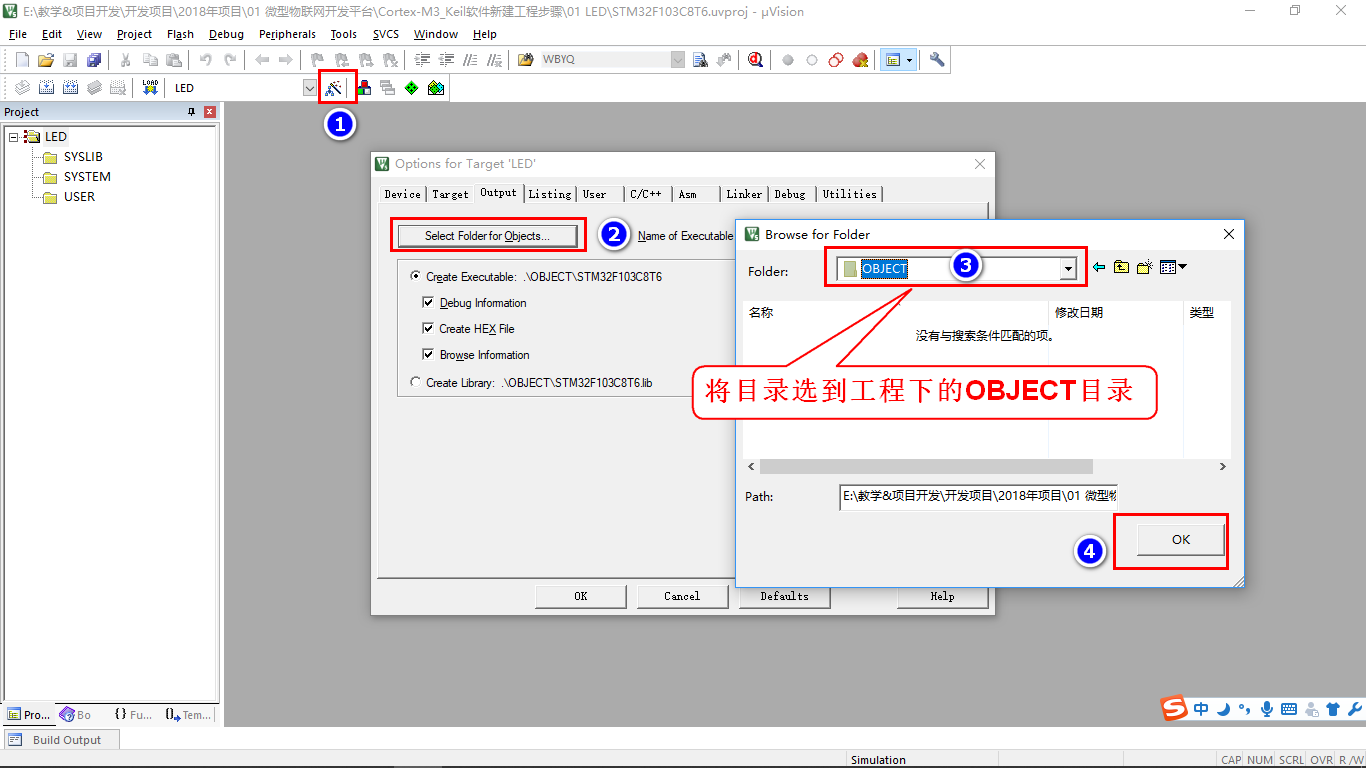Screen dimensions: 1366x768
Task: Create a new file from toolbar
Action: (x=22, y=60)
